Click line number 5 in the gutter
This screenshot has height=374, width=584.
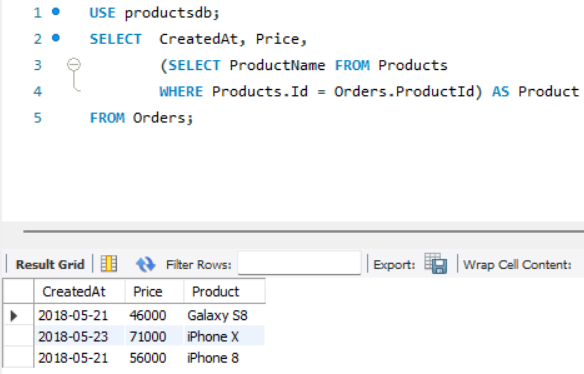[38, 118]
